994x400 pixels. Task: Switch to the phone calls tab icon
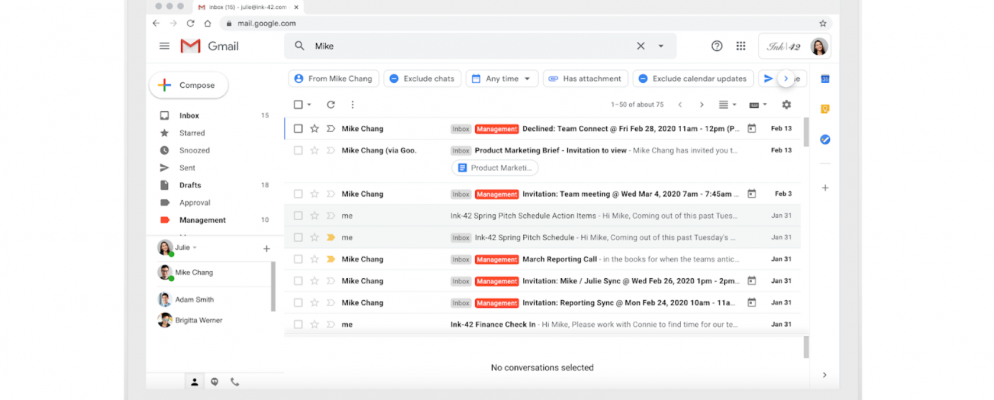point(235,382)
